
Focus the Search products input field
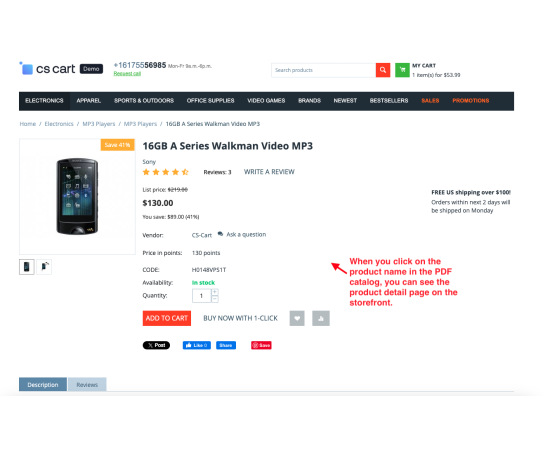[x=323, y=70]
